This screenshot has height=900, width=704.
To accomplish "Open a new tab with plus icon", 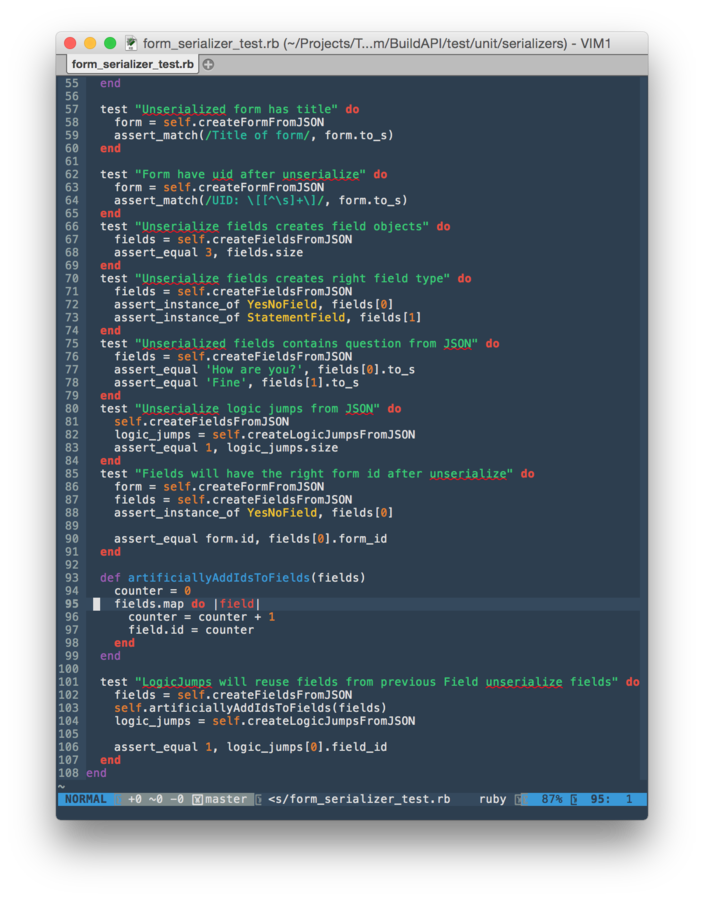I will [208, 64].
